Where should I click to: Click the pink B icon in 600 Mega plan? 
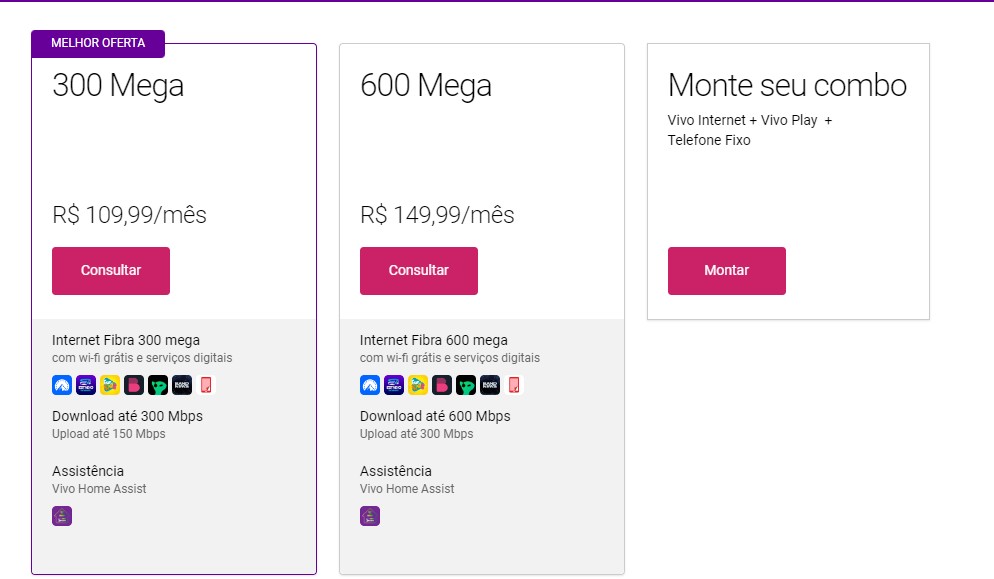click(442, 385)
